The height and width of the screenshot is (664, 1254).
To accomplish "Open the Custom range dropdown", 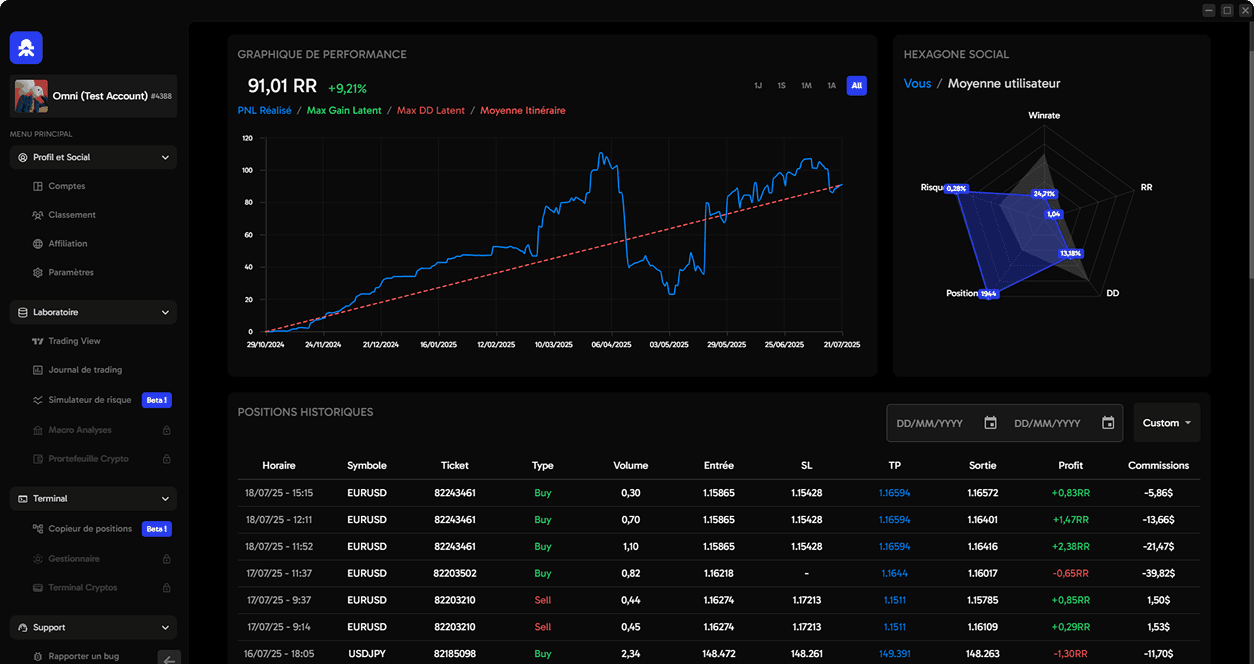I will coord(1166,423).
